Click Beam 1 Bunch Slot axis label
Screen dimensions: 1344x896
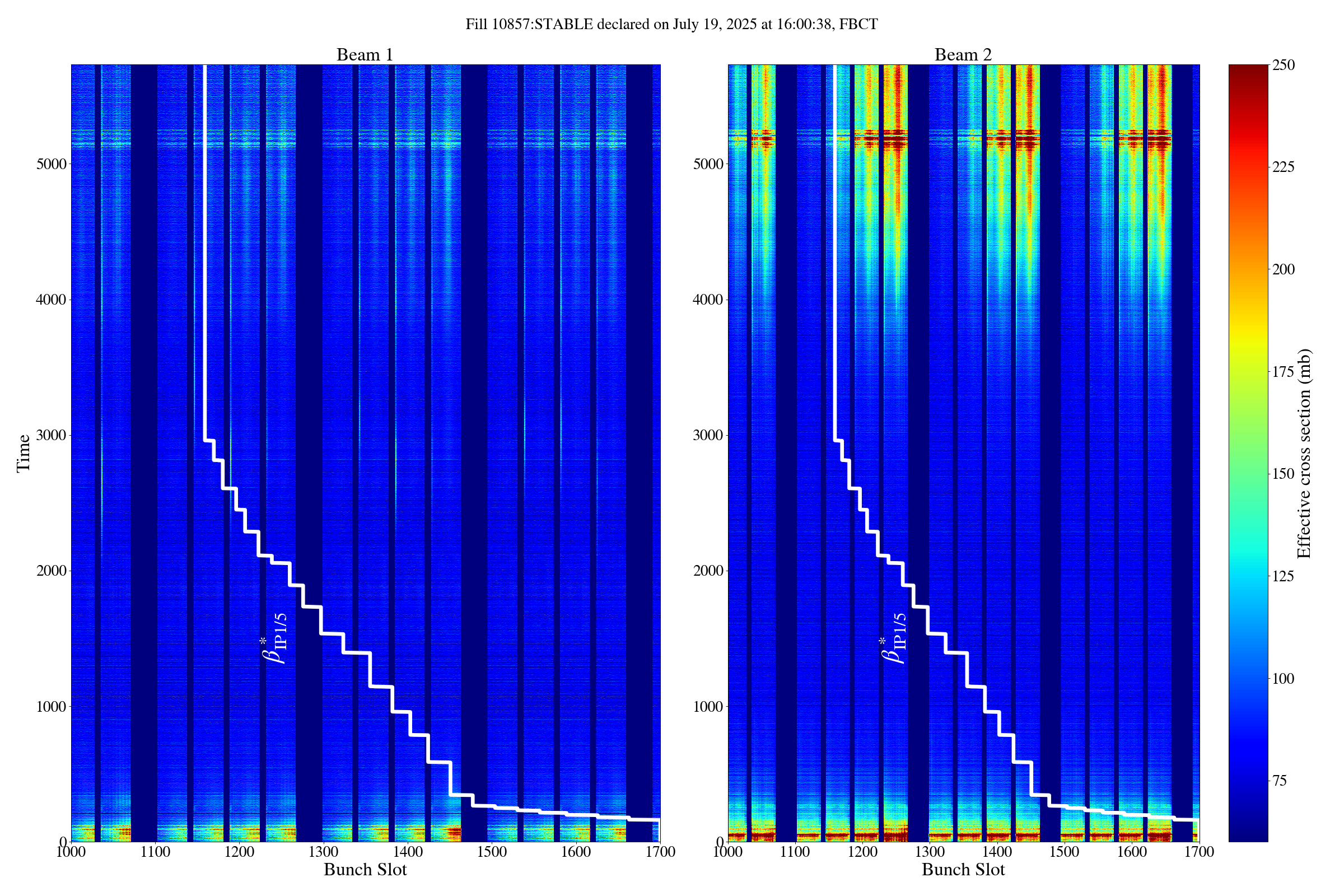pyautogui.click(x=365, y=870)
